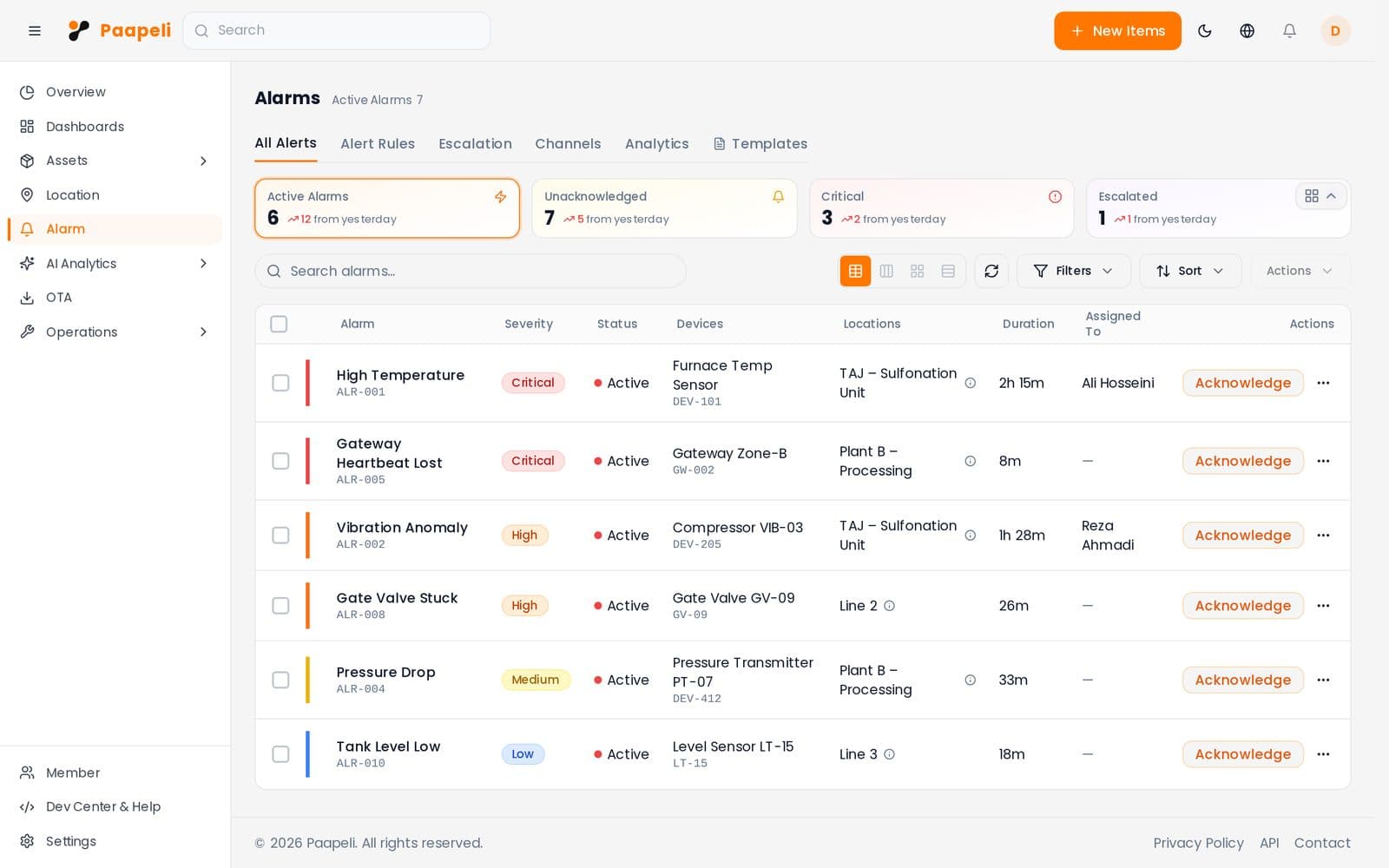Check the Vibration Anomaly checkbox
This screenshot has width=1389, height=868.
pyautogui.click(x=280, y=536)
